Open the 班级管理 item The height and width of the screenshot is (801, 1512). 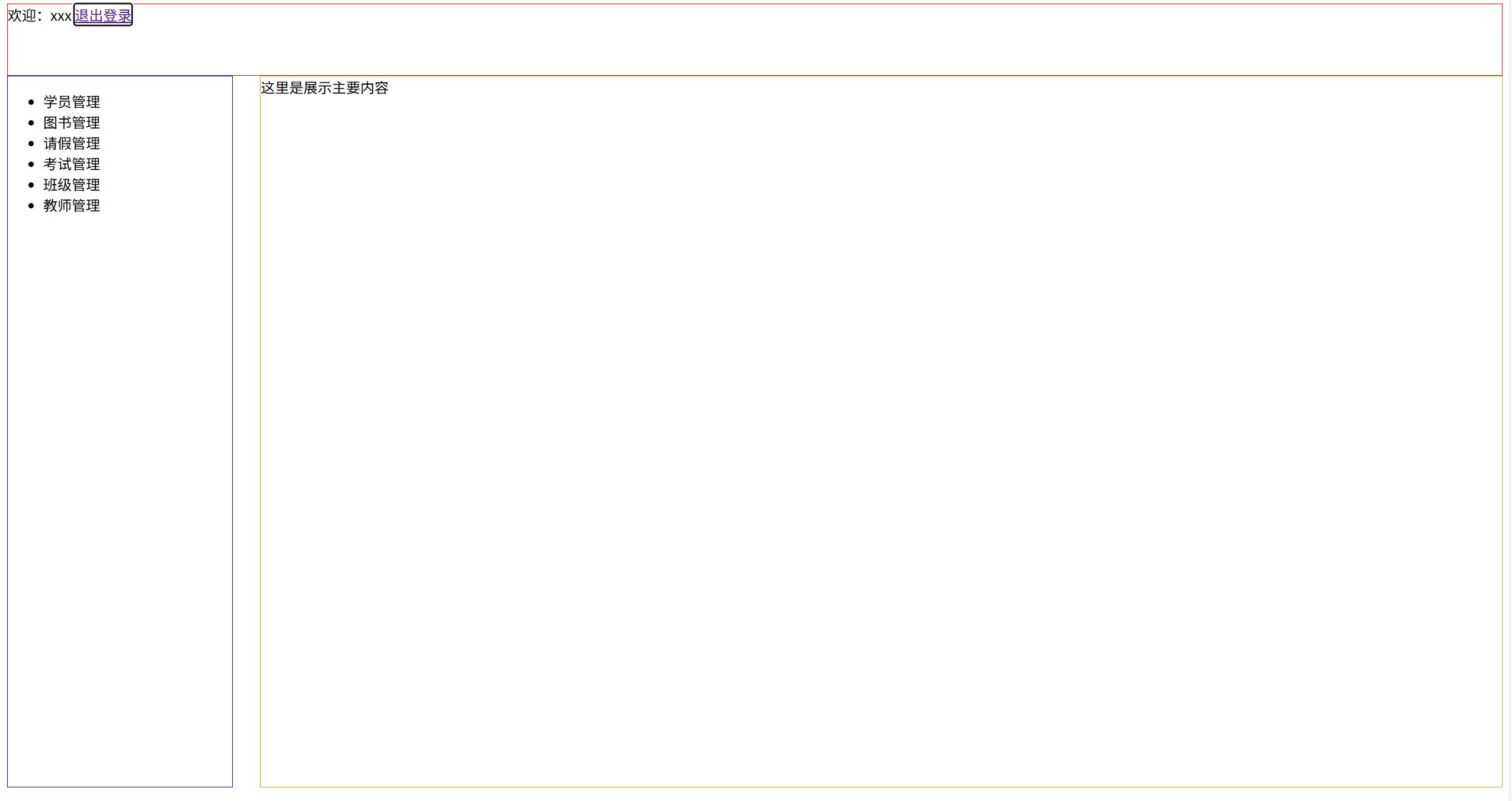[x=72, y=185]
